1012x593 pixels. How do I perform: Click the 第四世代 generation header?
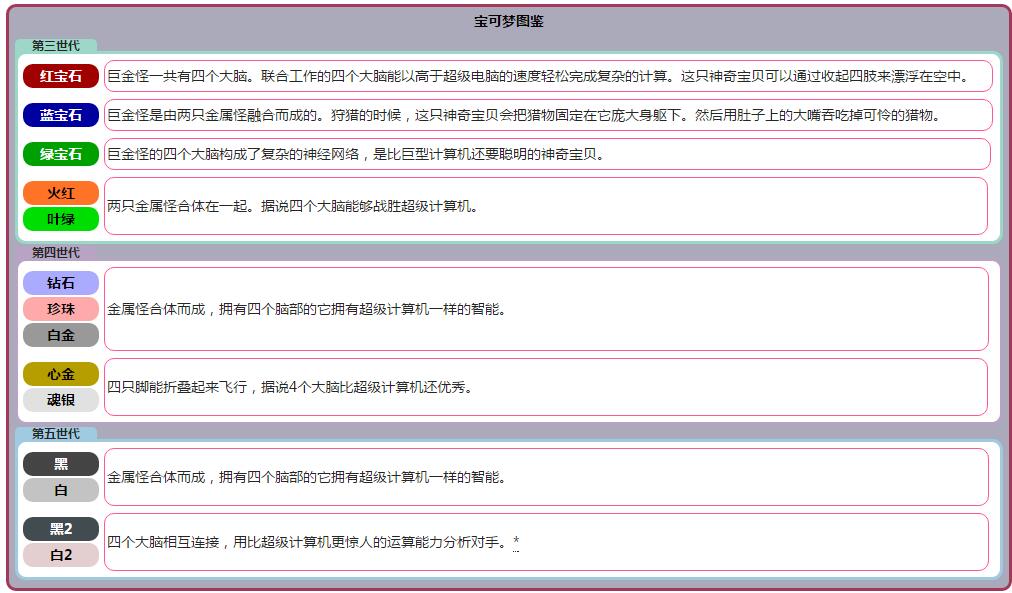[x=56, y=252]
